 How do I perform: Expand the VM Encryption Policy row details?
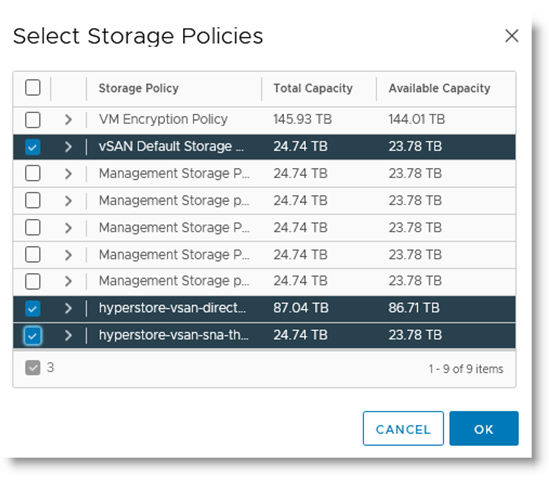coord(68,120)
